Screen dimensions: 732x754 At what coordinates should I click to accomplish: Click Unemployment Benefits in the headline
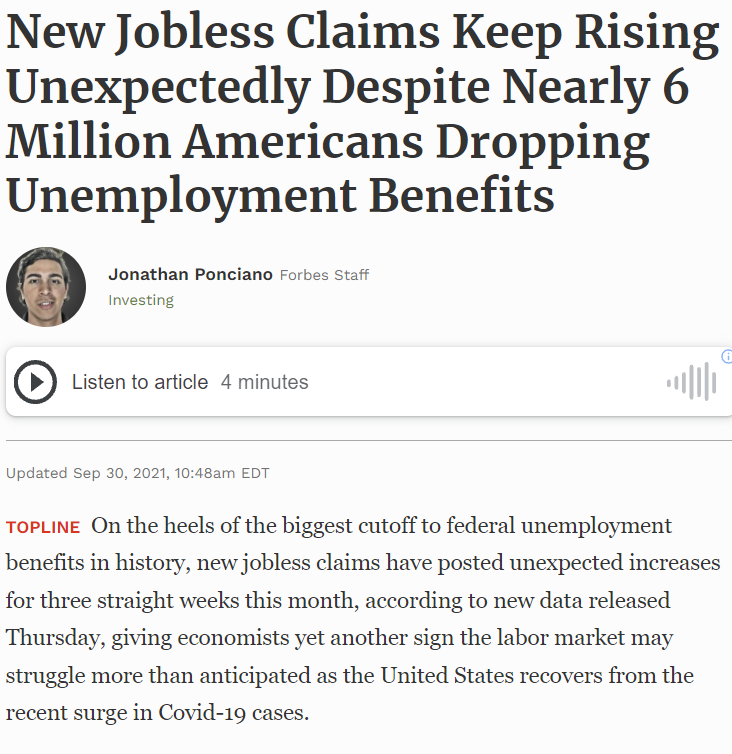click(x=280, y=196)
